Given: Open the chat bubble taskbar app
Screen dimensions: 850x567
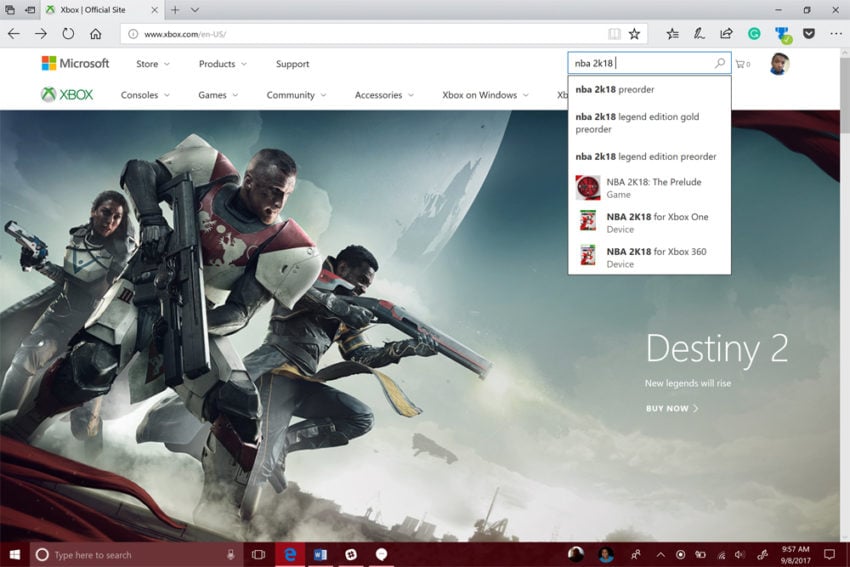Looking at the screenshot, I should 381,555.
